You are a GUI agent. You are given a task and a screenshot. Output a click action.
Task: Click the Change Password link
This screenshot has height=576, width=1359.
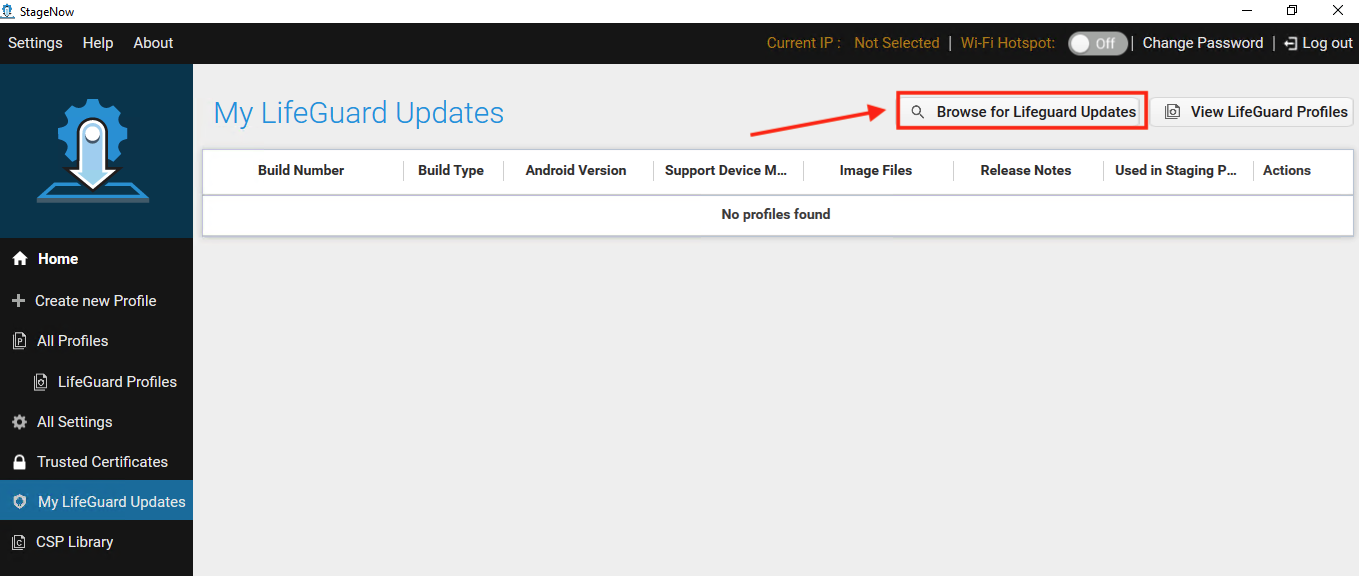click(1202, 43)
